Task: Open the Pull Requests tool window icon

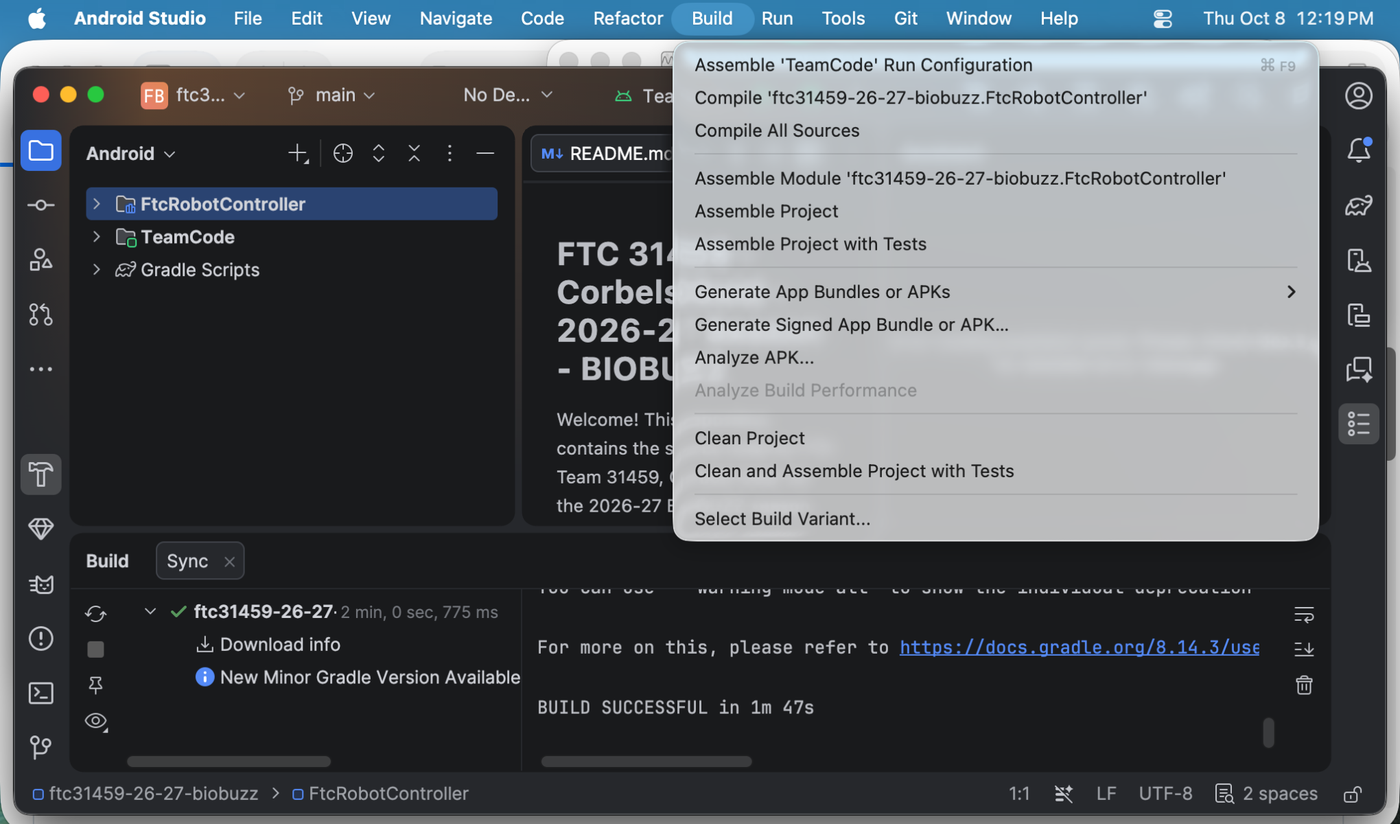Action: [41, 314]
